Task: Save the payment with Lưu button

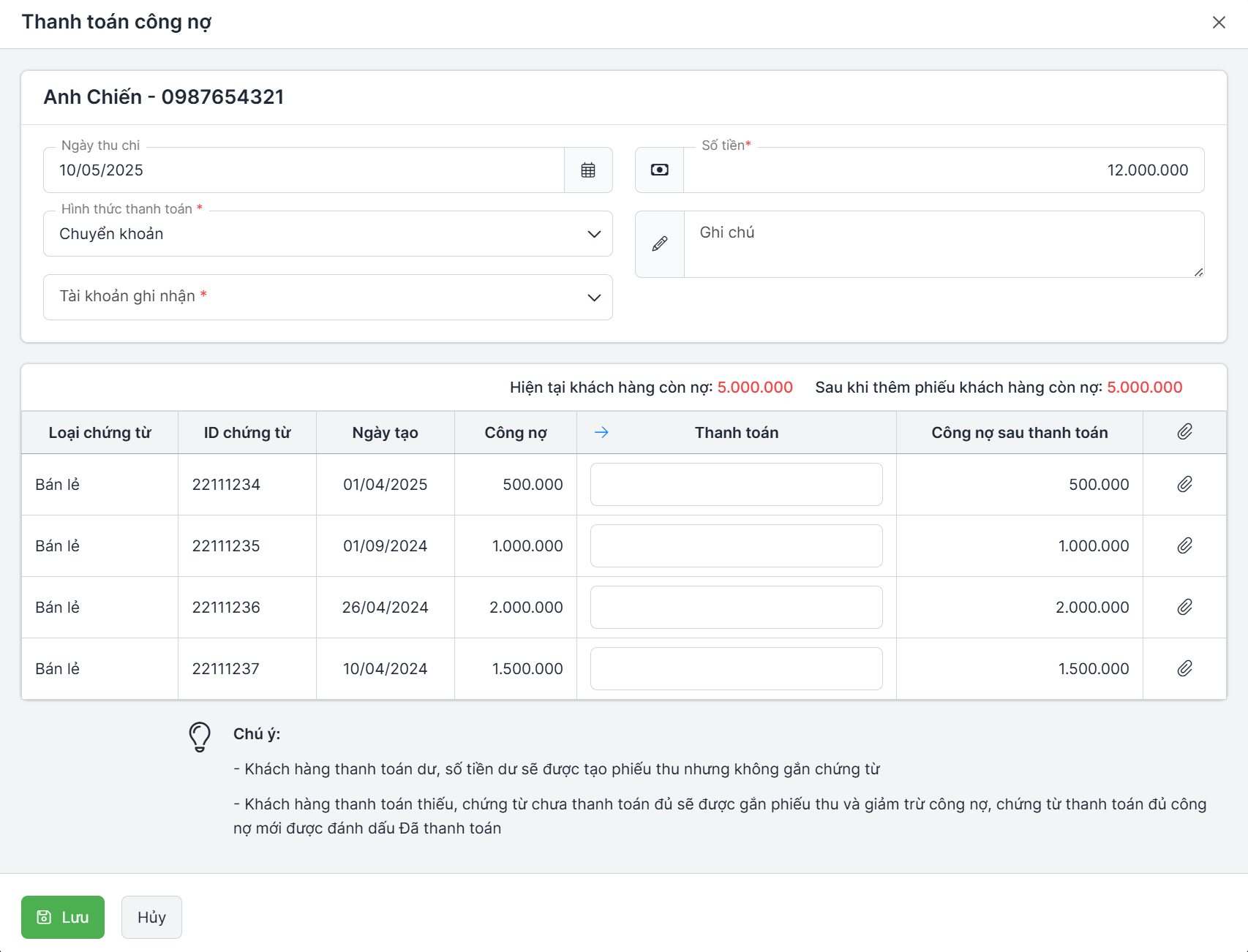Action: tap(63, 917)
